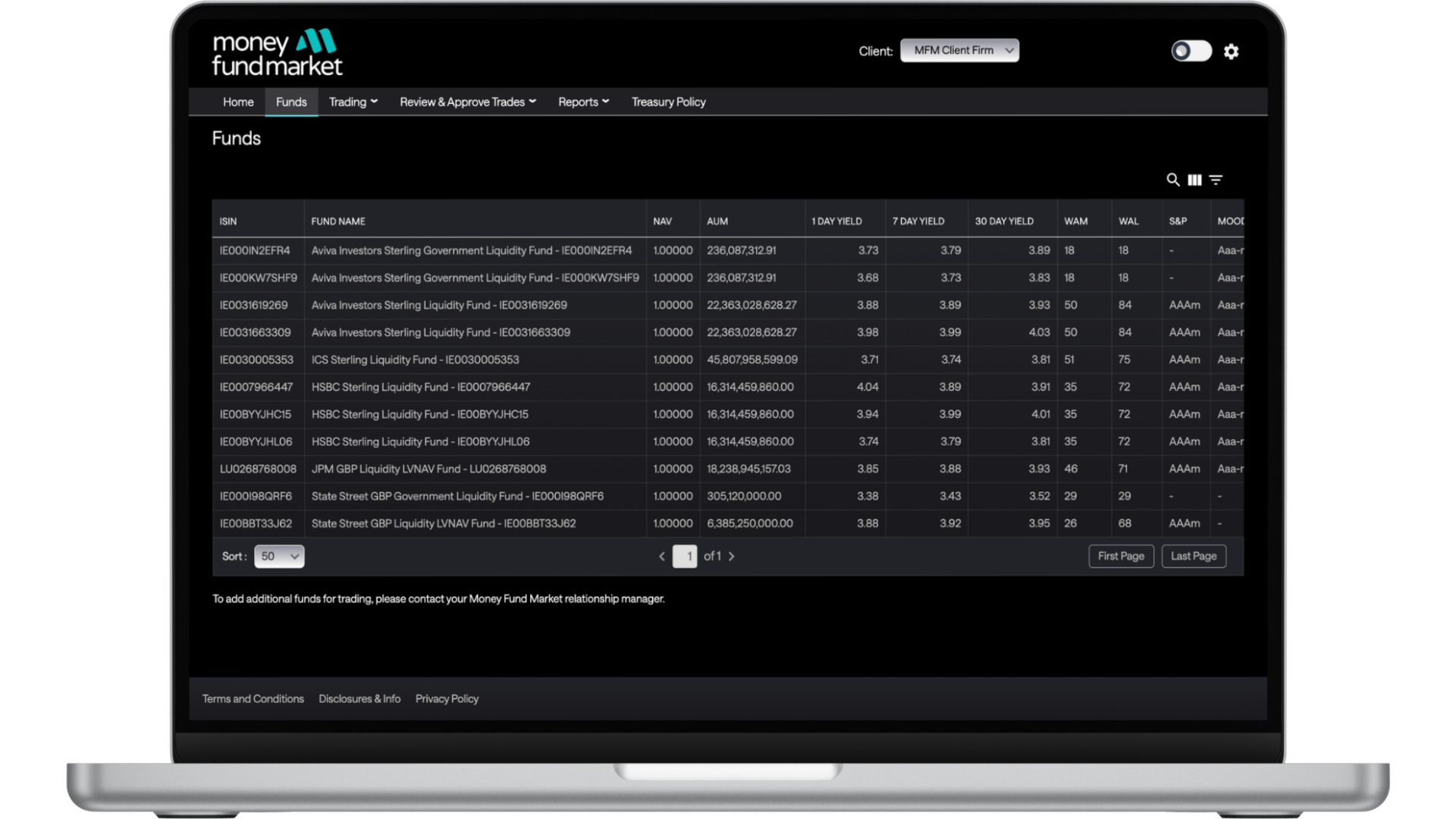The width and height of the screenshot is (1456, 819).
Task: Toggle the dark mode switch
Action: [1191, 51]
